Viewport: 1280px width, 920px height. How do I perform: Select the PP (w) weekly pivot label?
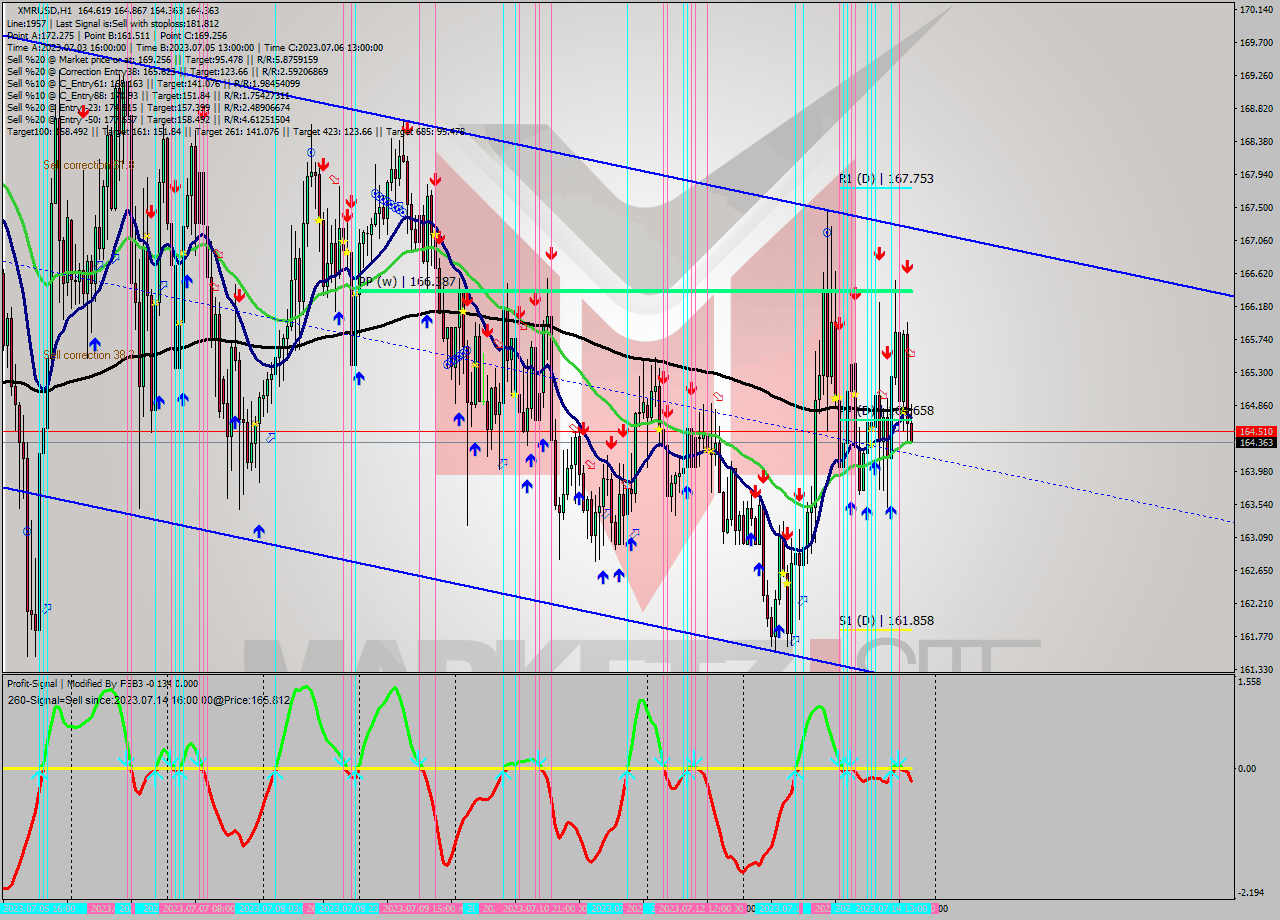(407, 282)
